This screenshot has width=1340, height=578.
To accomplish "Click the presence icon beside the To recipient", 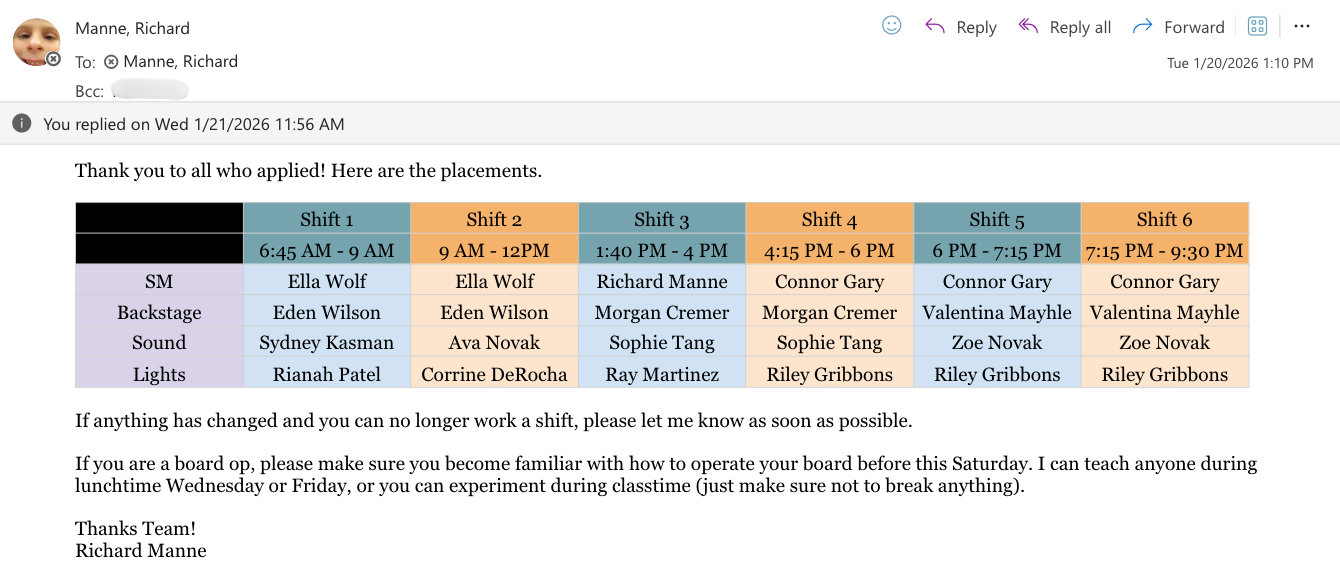I will (111, 62).
